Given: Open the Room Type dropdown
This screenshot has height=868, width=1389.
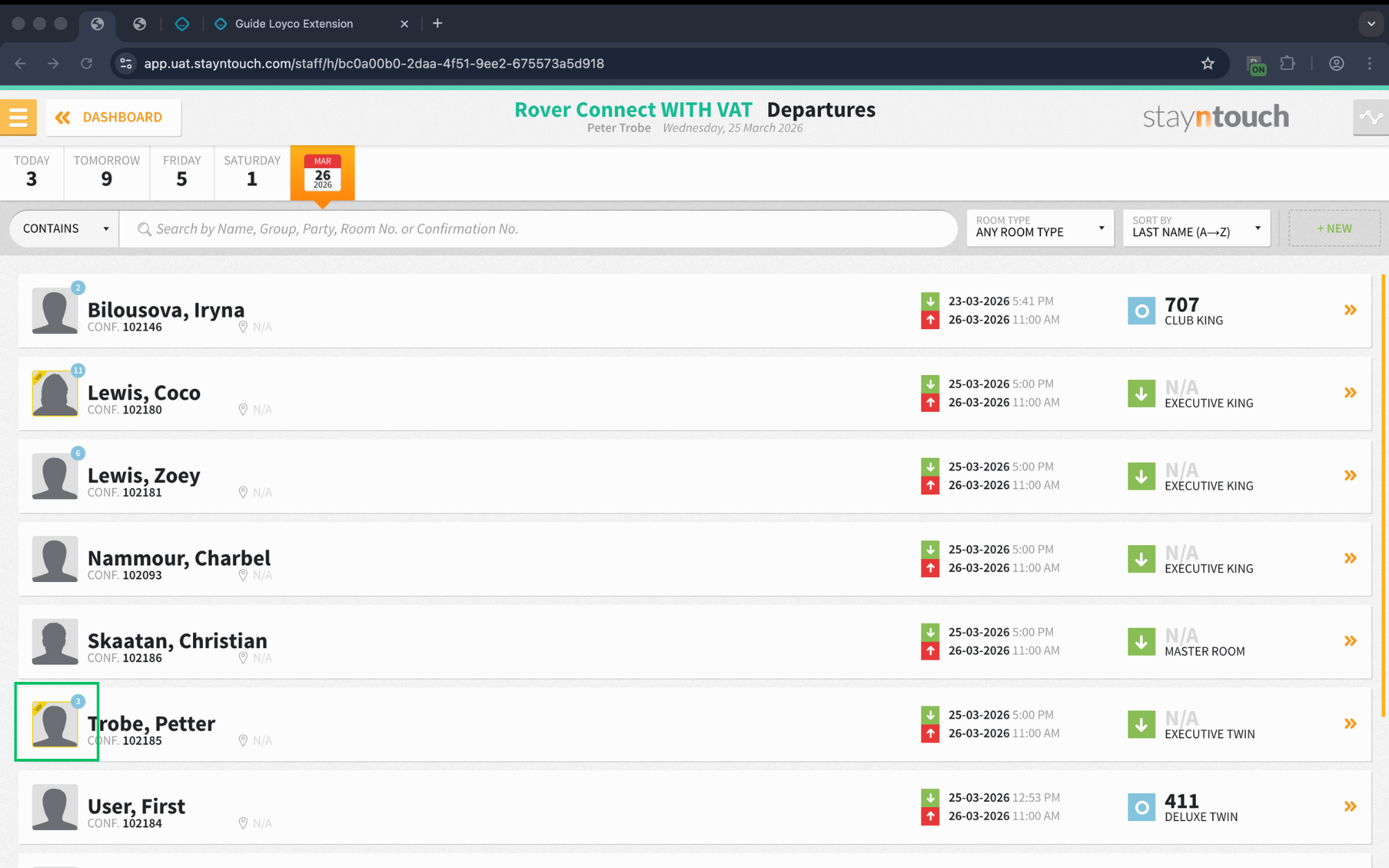Looking at the screenshot, I should 1040,228.
